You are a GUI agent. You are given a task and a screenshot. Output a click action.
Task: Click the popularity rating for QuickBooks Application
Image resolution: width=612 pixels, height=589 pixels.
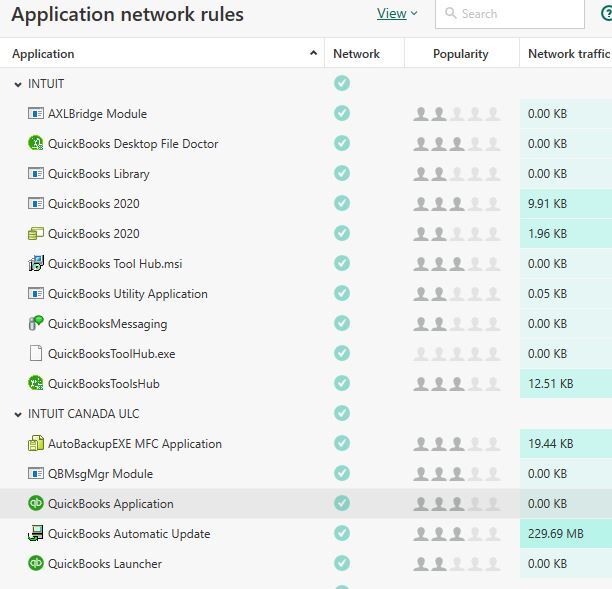click(x=457, y=504)
